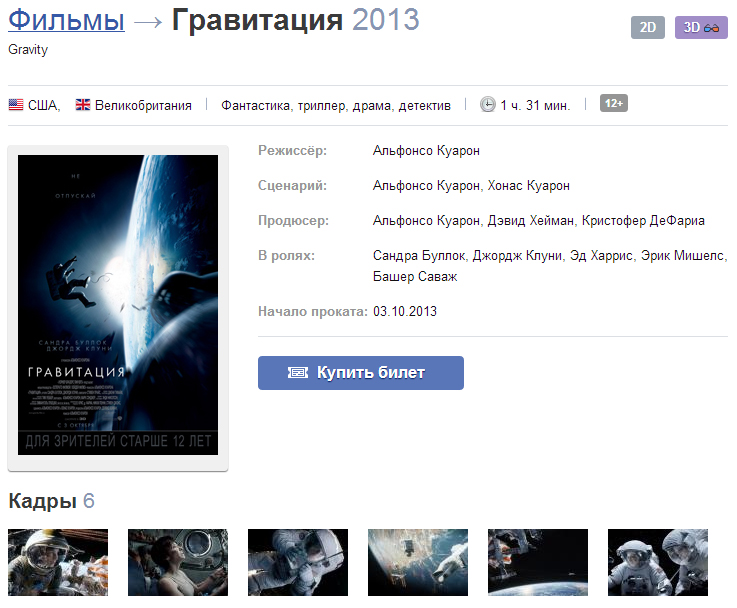Open the Gravity movie poster image
The image size is (737, 608).
coord(118,305)
